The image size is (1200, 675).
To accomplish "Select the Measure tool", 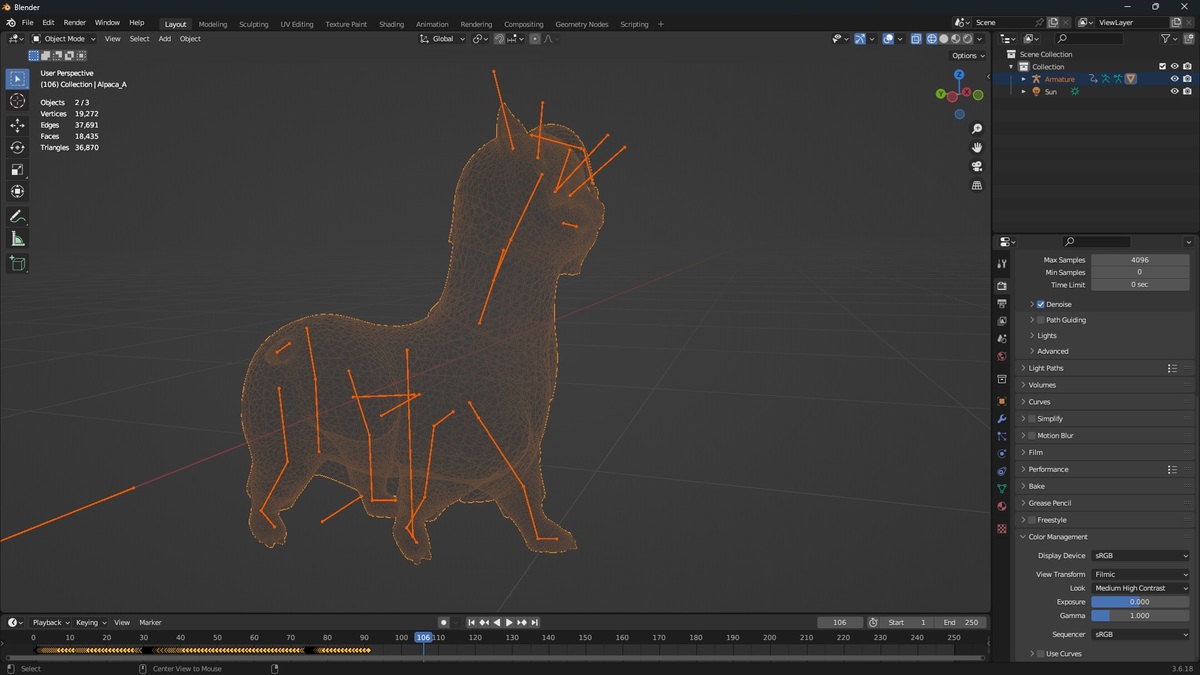I will tap(17, 238).
